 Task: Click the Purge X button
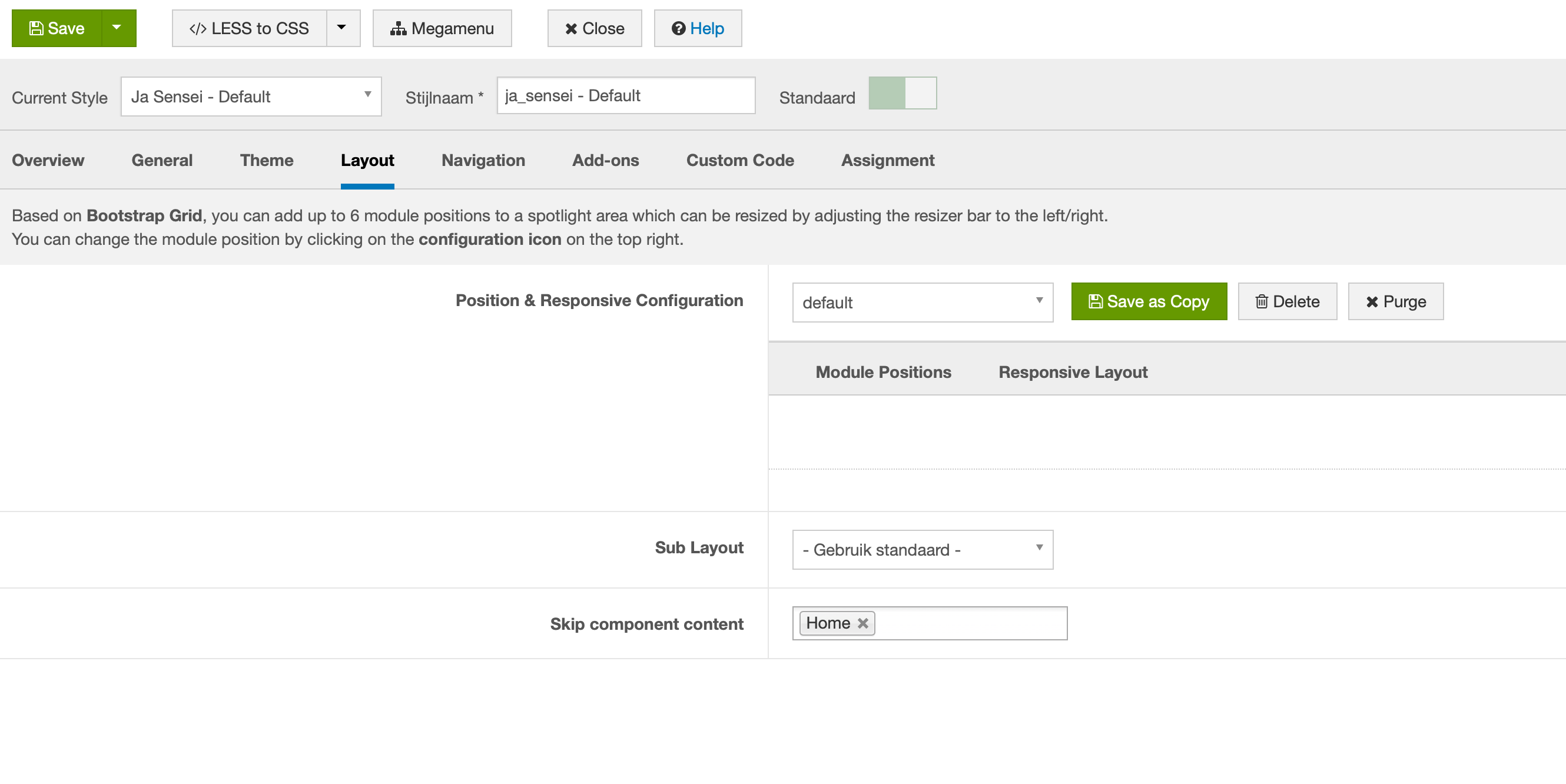tap(1395, 301)
